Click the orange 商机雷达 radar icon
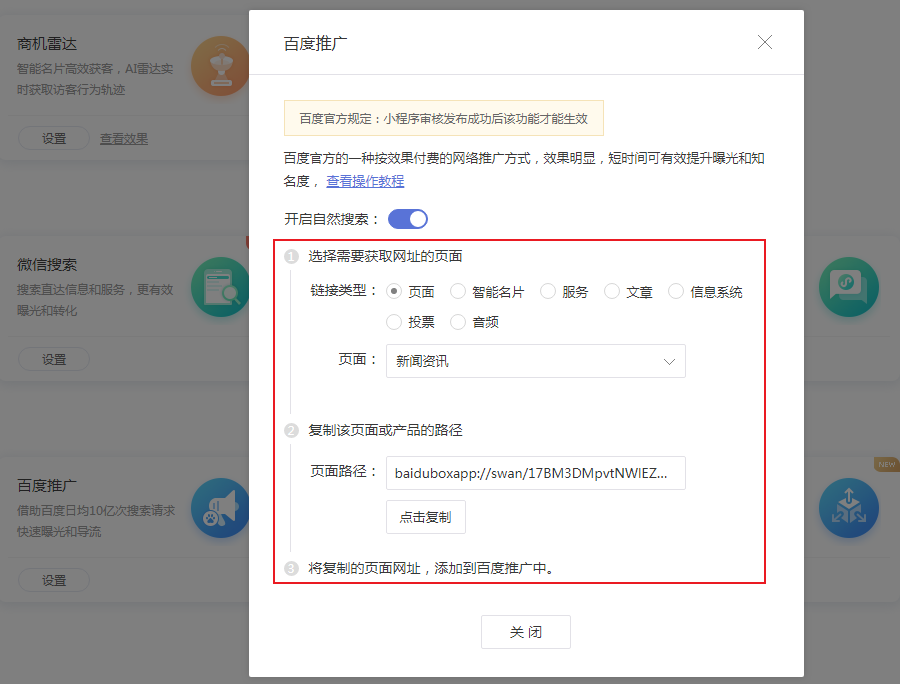This screenshot has height=684, width=900. coord(220,66)
